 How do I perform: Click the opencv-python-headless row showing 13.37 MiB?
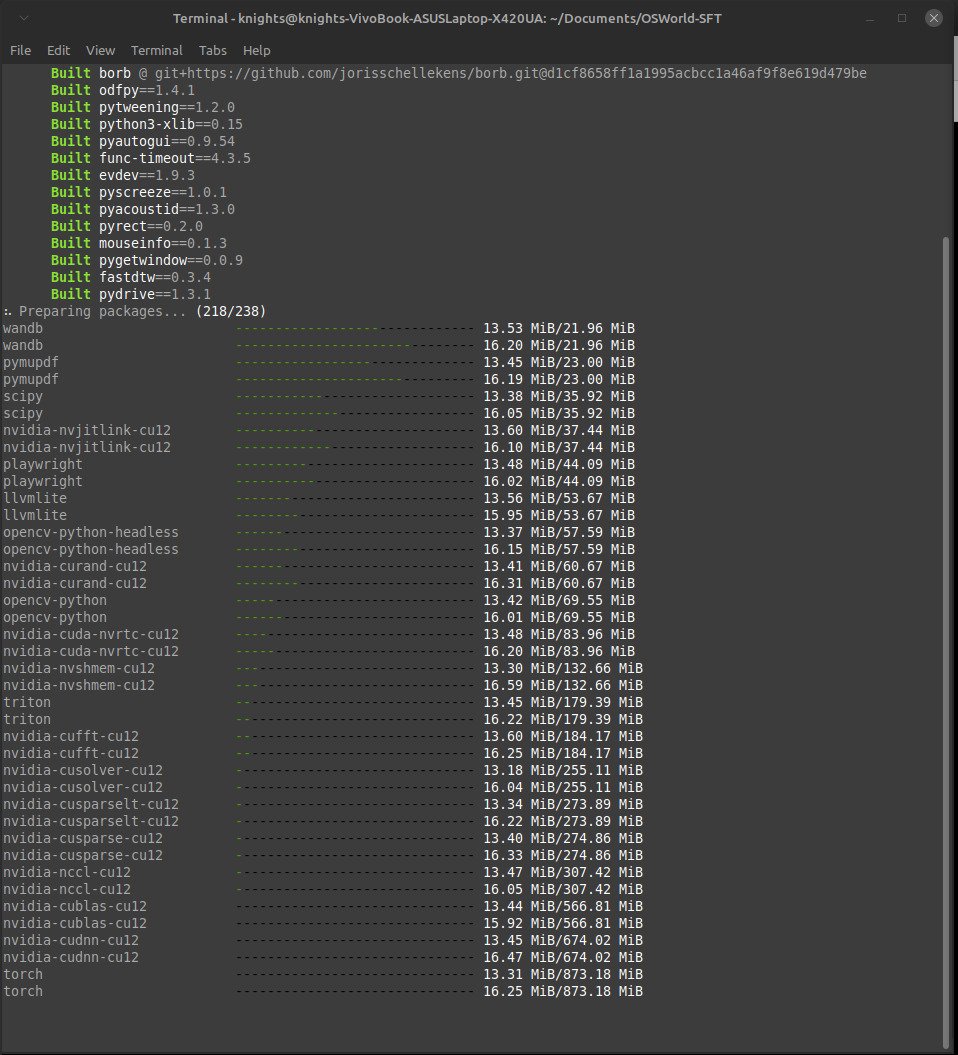click(319, 532)
